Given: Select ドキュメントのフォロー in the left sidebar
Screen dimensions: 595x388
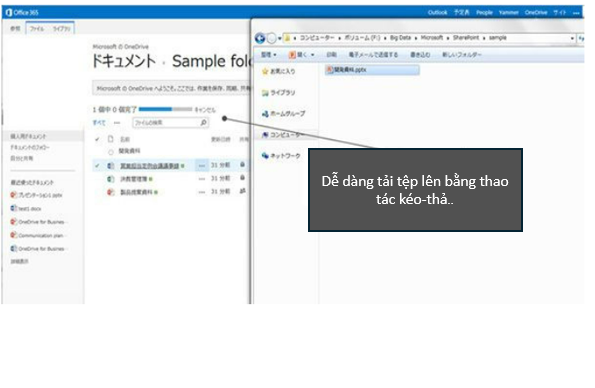Looking at the screenshot, I should coord(30,147).
